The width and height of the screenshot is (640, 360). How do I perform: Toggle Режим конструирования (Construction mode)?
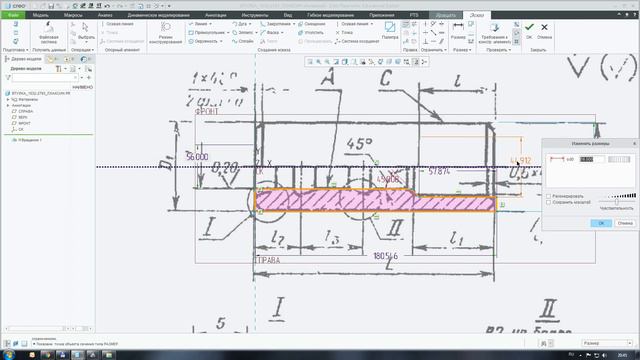click(x=165, y=33)
